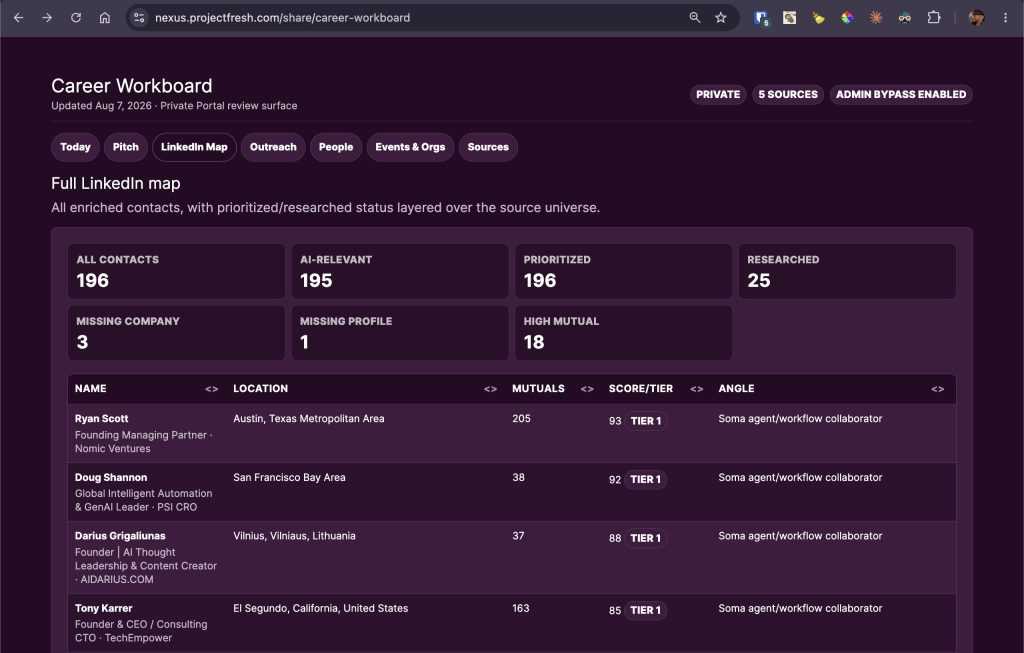
Task: Open Doug Shannon's contact name
Action: [110, 477]
